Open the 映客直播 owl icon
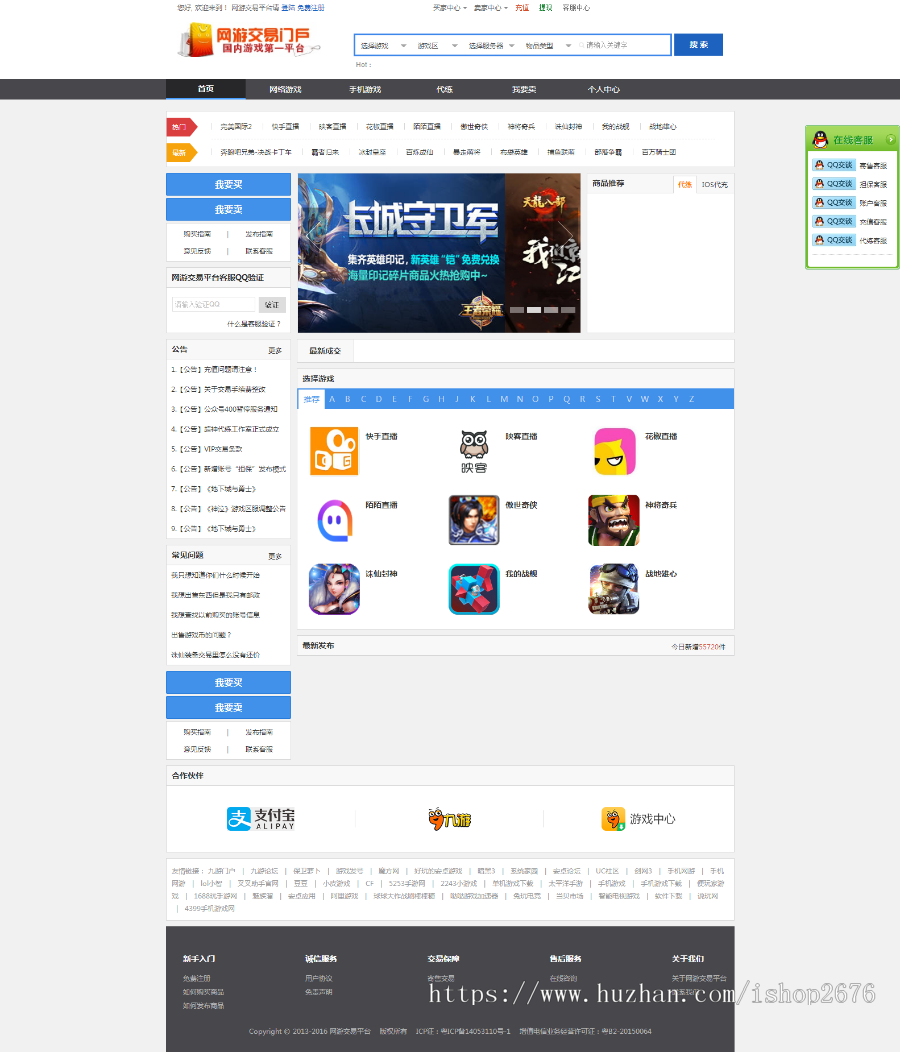The image size is (900, 1052). pyautogui.click(x=474, y=451)
